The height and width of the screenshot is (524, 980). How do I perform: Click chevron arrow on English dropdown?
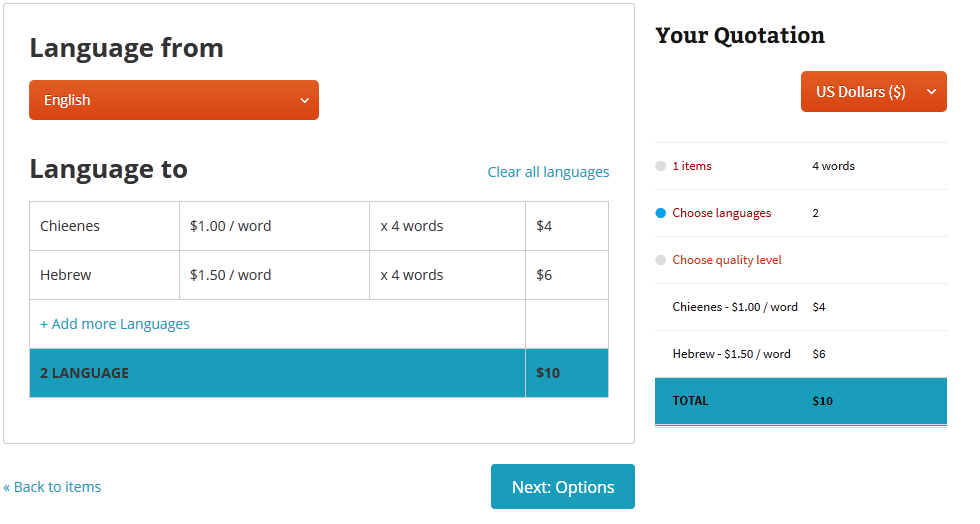(304, 100)
